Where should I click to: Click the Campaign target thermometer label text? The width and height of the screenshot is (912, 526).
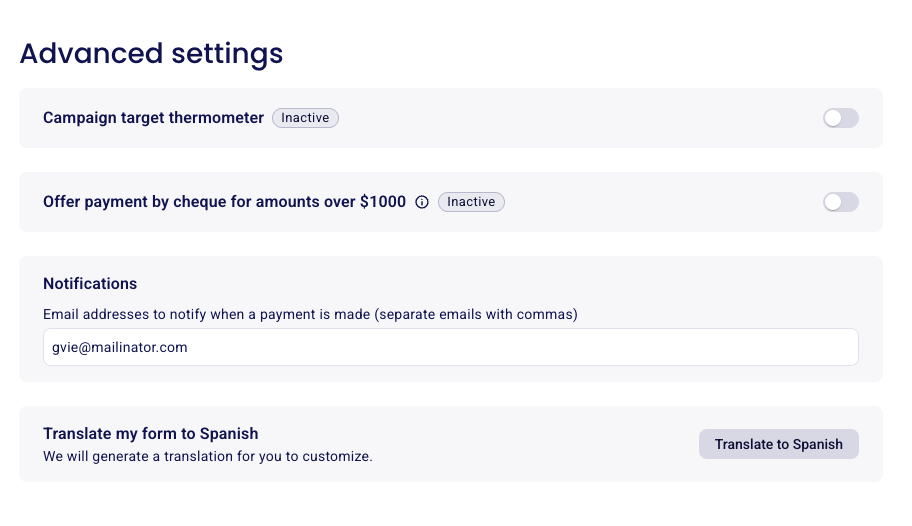point(154,118)
